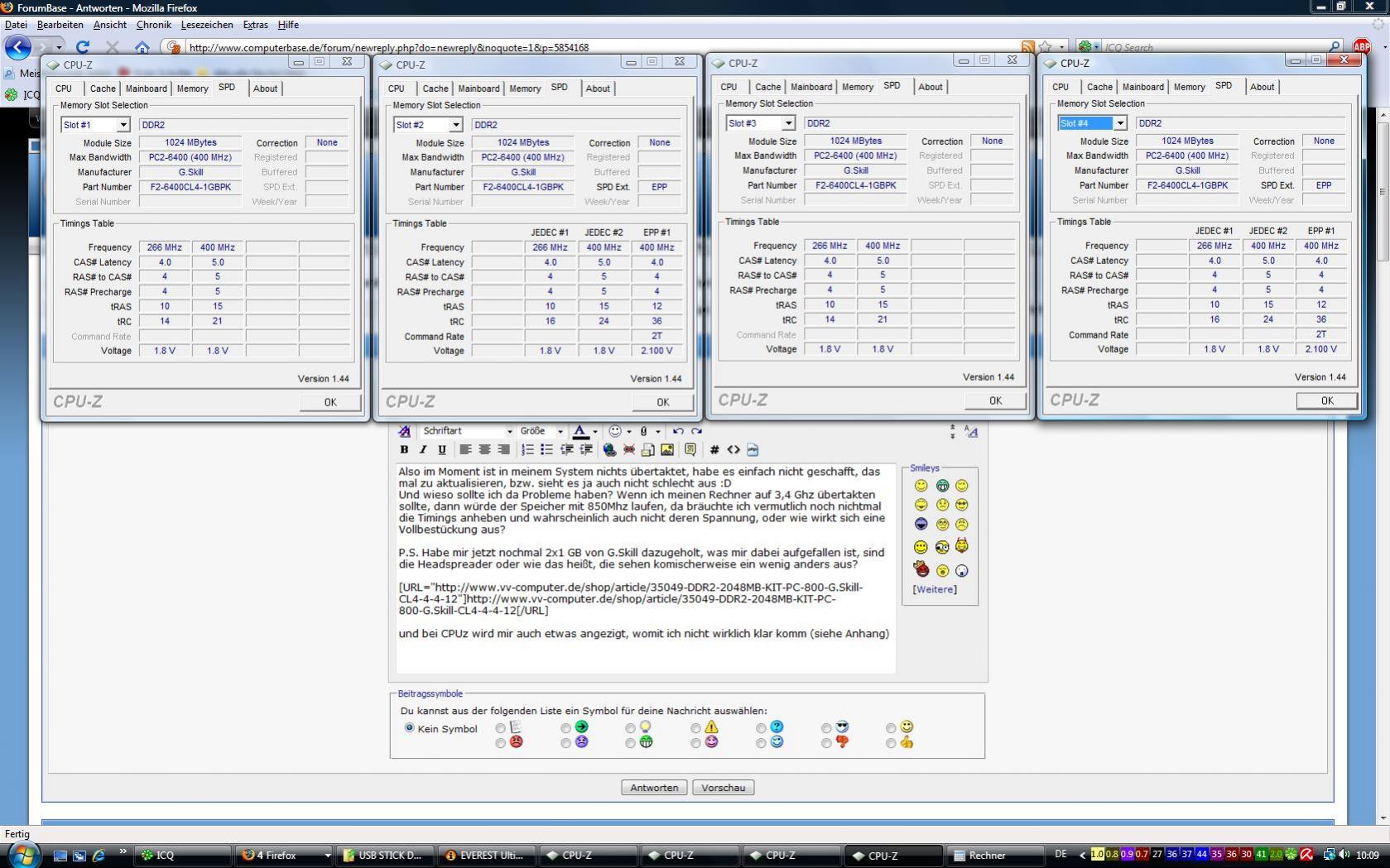1390x868 pixels.
Task: Open the Slot #4 memory slot dropdown
Action: (1120, 123)
